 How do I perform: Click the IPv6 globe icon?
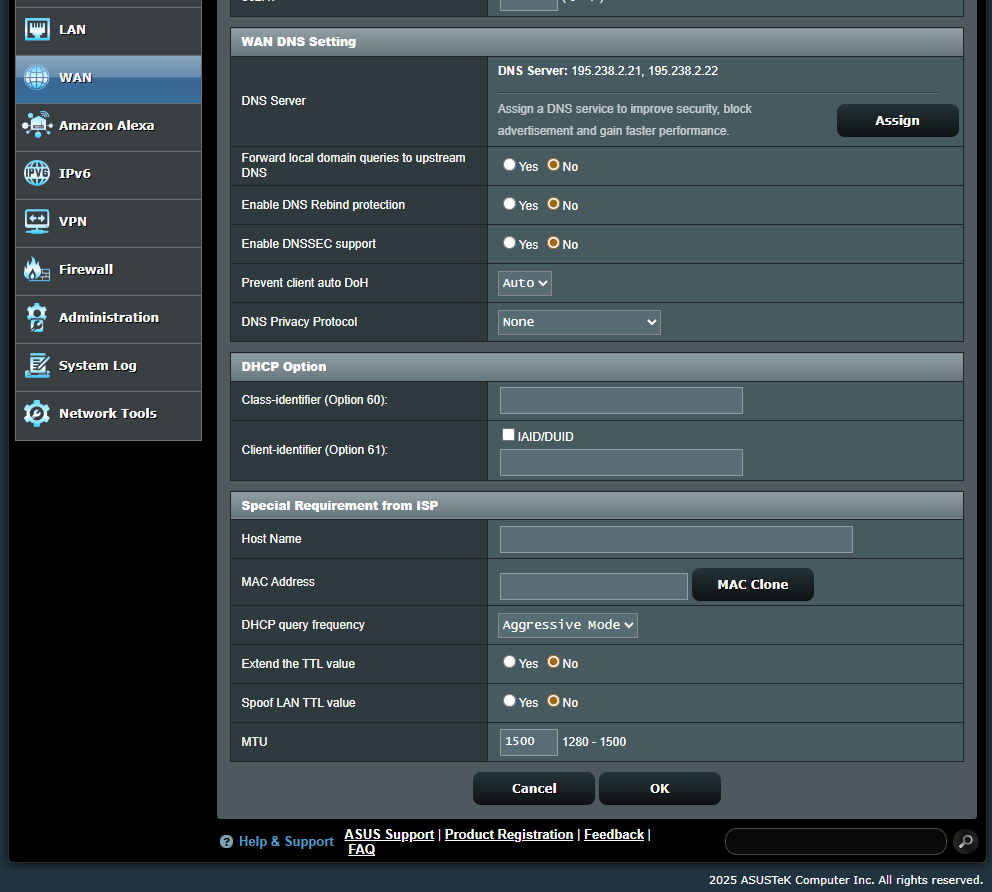point(37,174)
